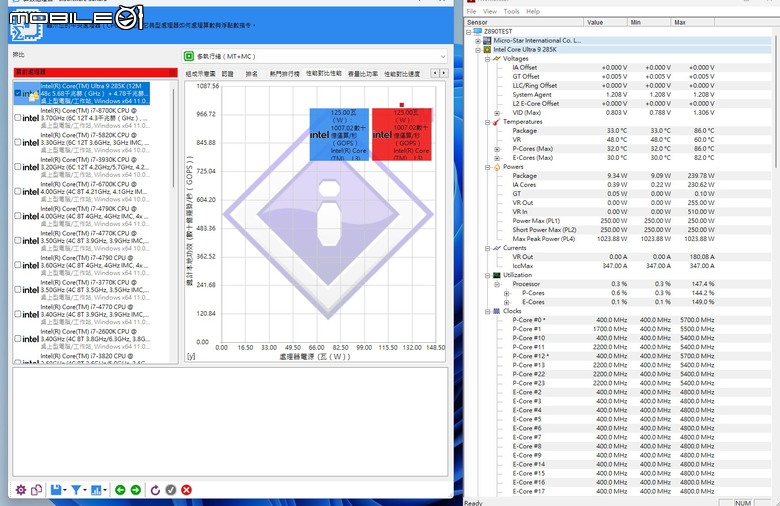Check the i7-3770K CPU checkbox
Screen dimensions: 780x506
coord(18,290)
